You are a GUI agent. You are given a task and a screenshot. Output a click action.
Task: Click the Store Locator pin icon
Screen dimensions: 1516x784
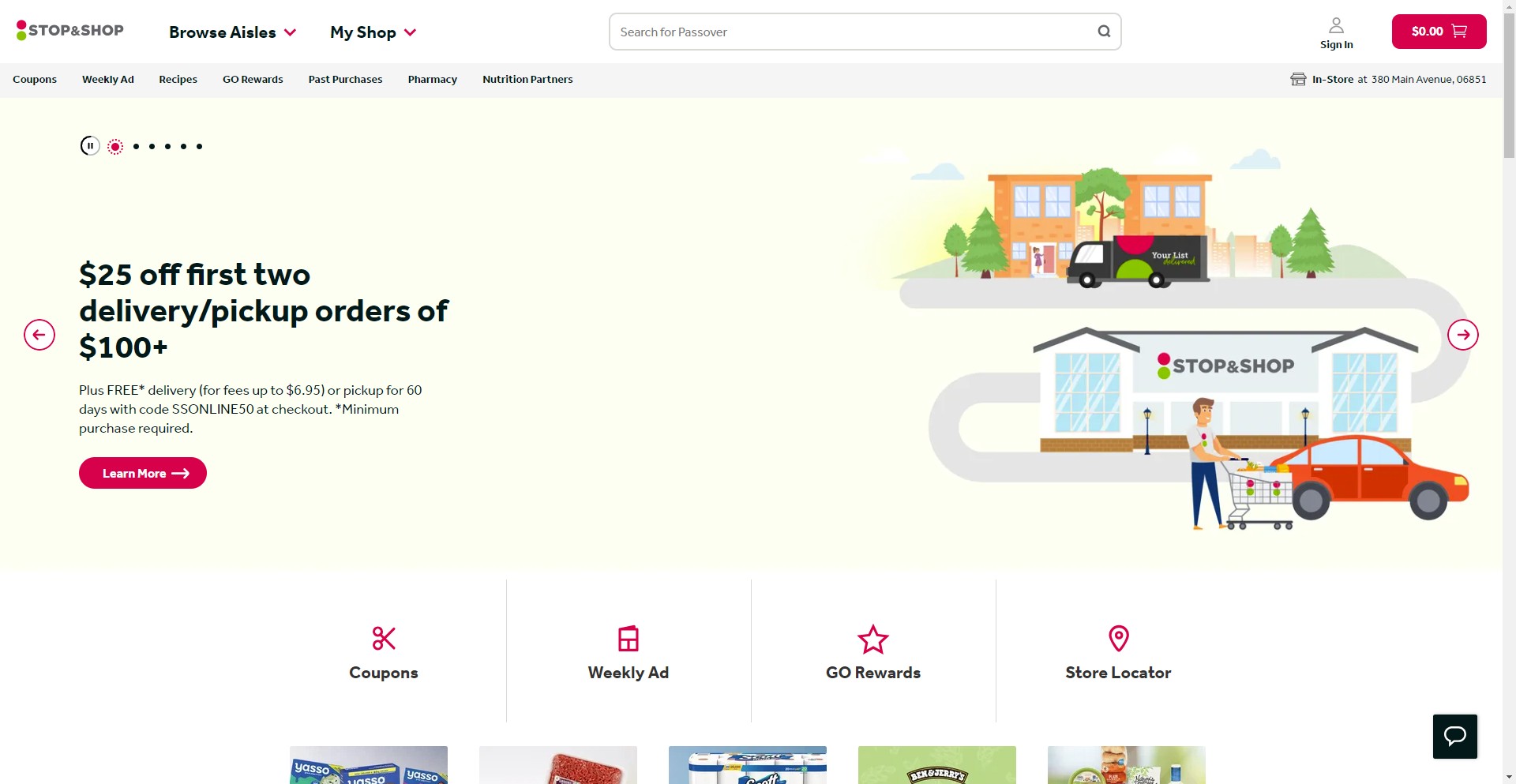pos(1118,638)
